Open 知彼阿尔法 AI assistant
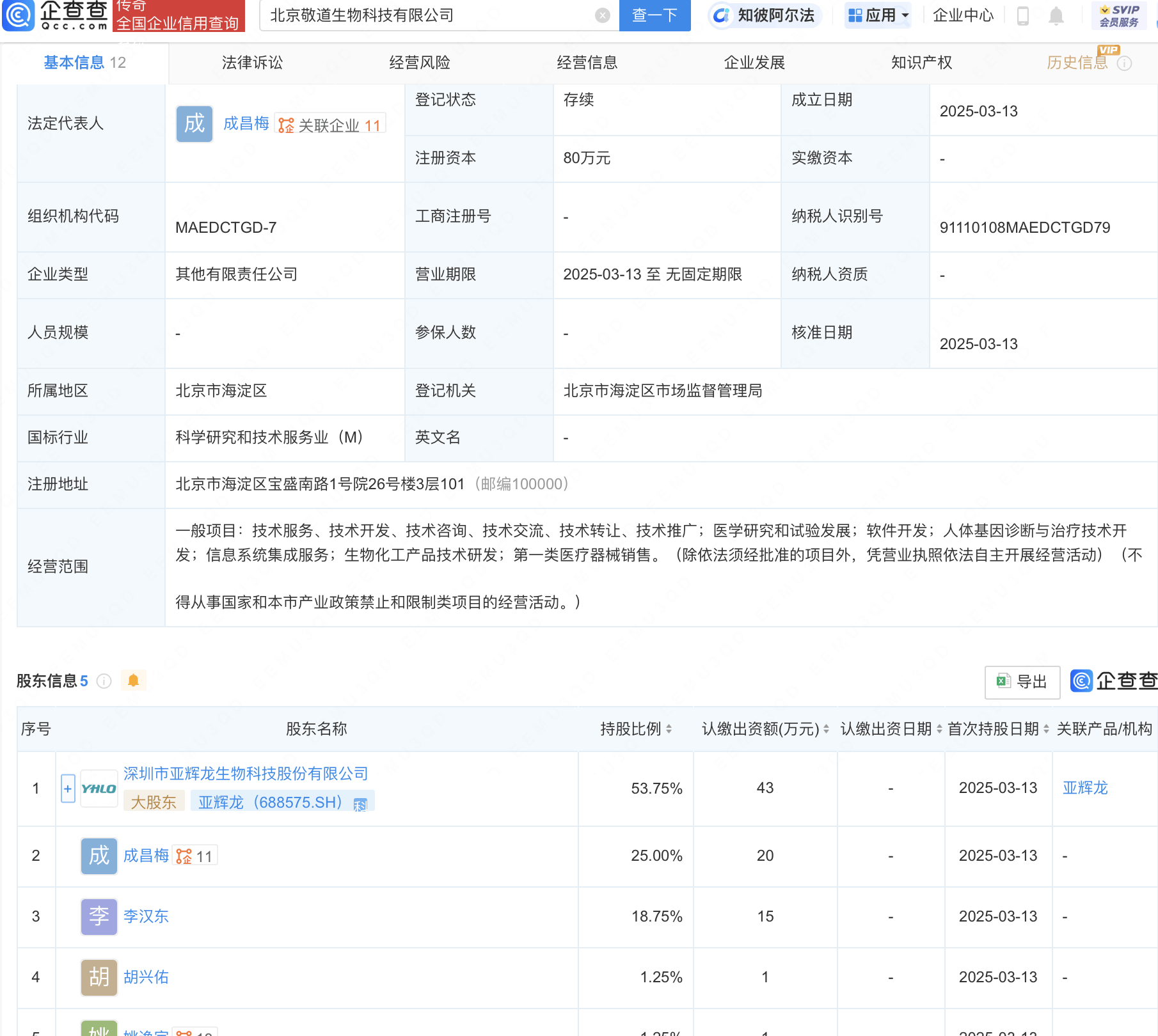 coord(764,15)
